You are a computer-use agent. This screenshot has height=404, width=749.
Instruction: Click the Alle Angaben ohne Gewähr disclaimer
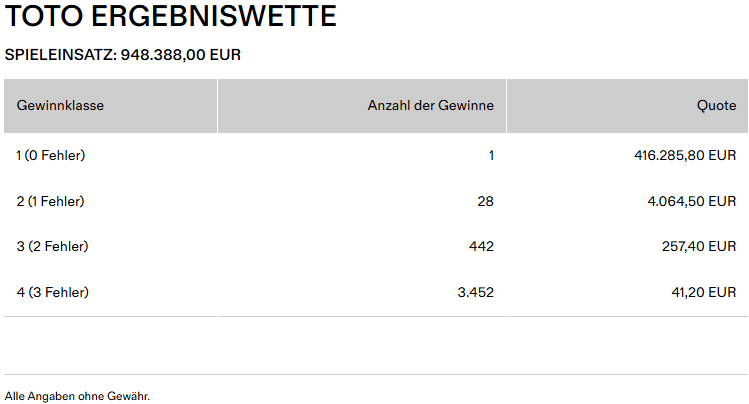77,396
